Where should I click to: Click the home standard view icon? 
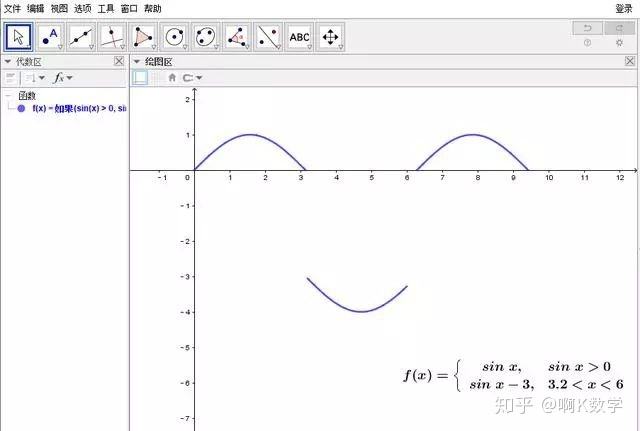tap(172, 78)
